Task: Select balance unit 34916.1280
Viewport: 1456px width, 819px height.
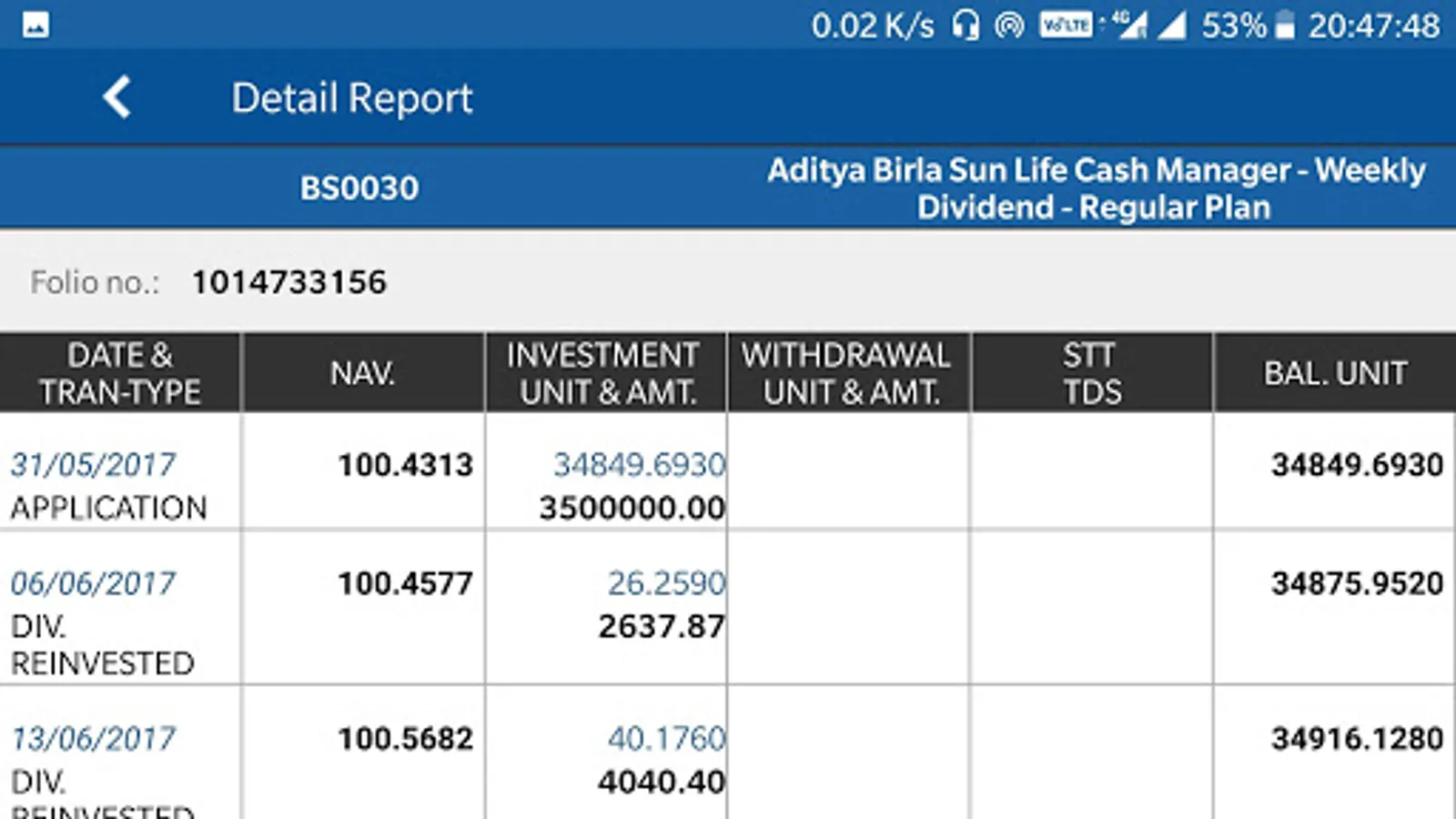Action: pyautogui.click(x=1357, y=739)
